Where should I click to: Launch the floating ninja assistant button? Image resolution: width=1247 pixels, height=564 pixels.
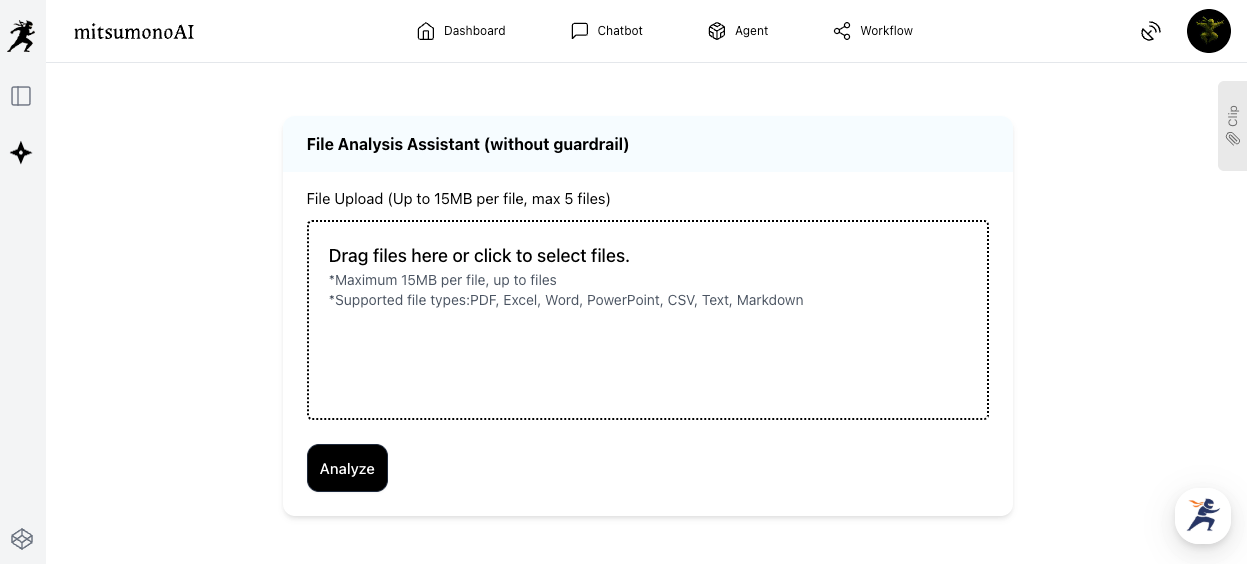pos(1202,516)
